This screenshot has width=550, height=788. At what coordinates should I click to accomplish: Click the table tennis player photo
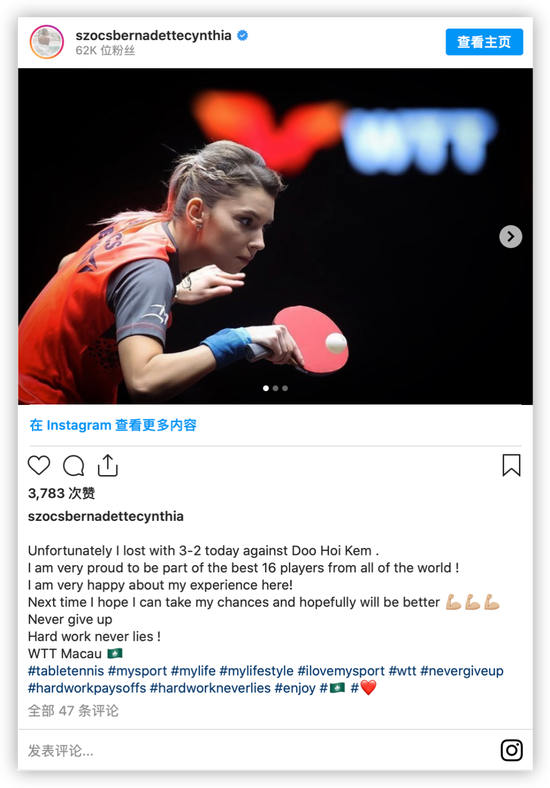[x=276, y=236]
